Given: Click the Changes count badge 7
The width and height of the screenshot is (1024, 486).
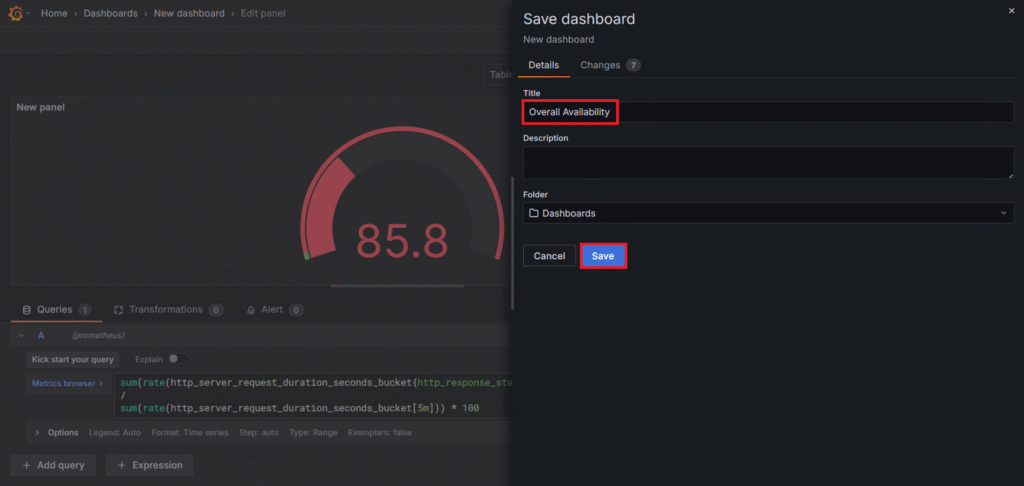Looking at the screenshot, I should point(633,65).
